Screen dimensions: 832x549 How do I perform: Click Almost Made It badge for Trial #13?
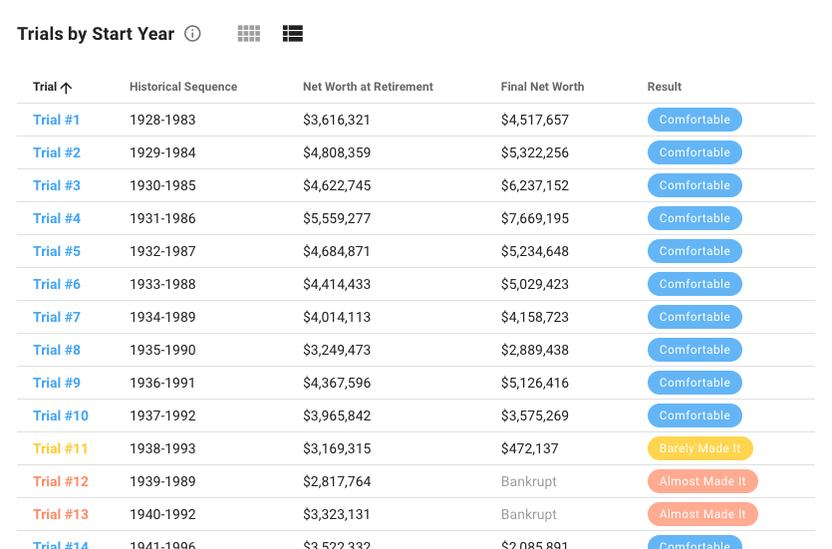point(702,515)
